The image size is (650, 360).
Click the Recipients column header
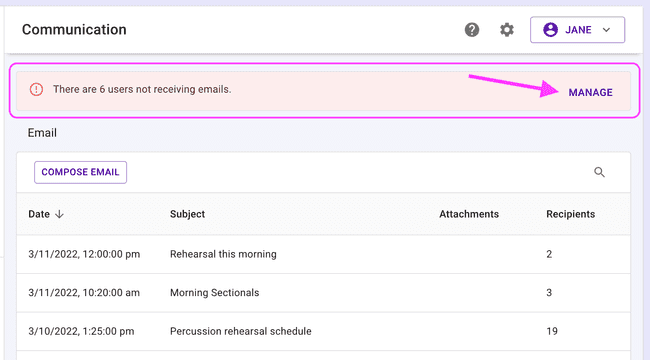570,214
